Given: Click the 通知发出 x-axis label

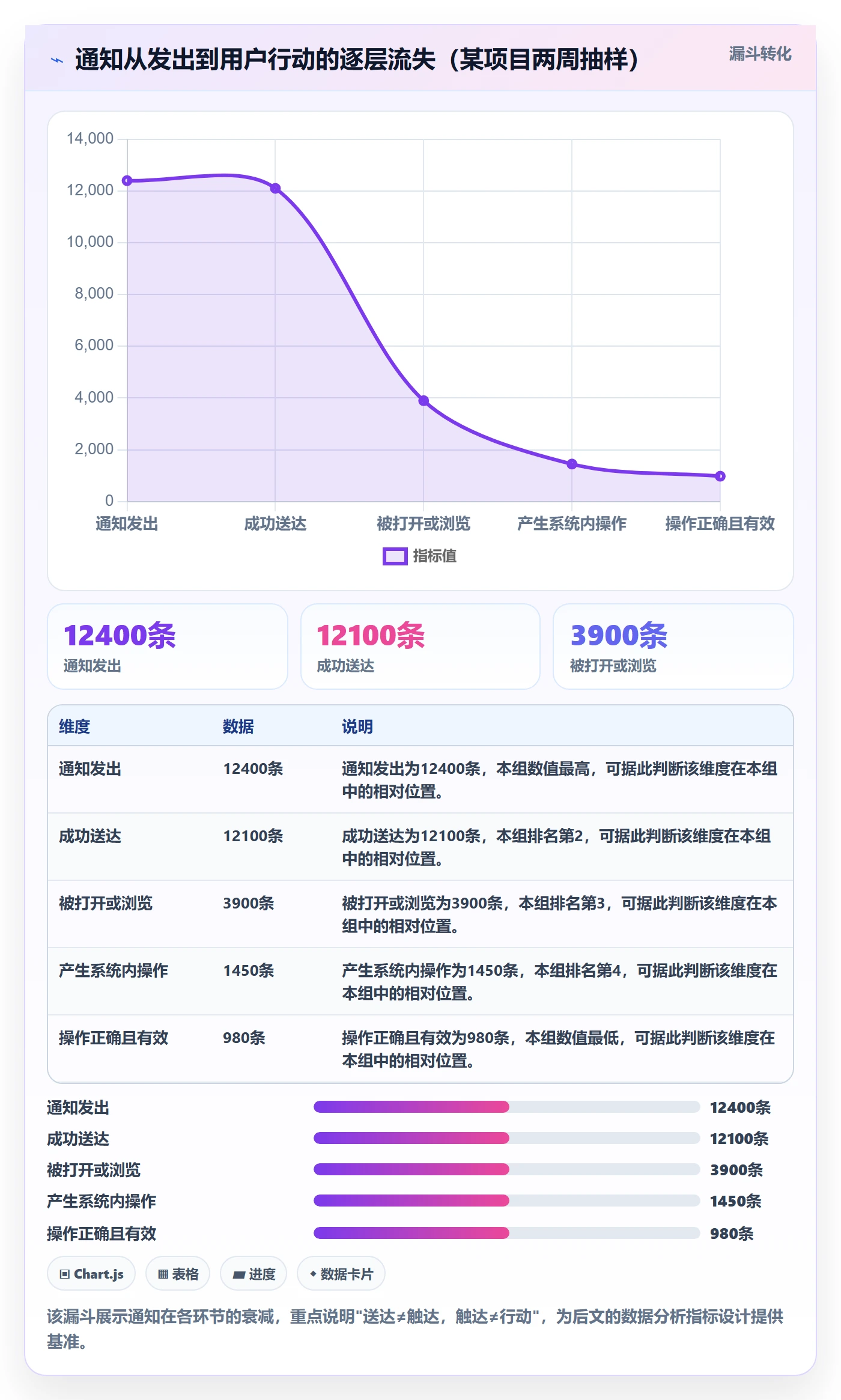Looking at the screenshot, I should coord(127,524).
